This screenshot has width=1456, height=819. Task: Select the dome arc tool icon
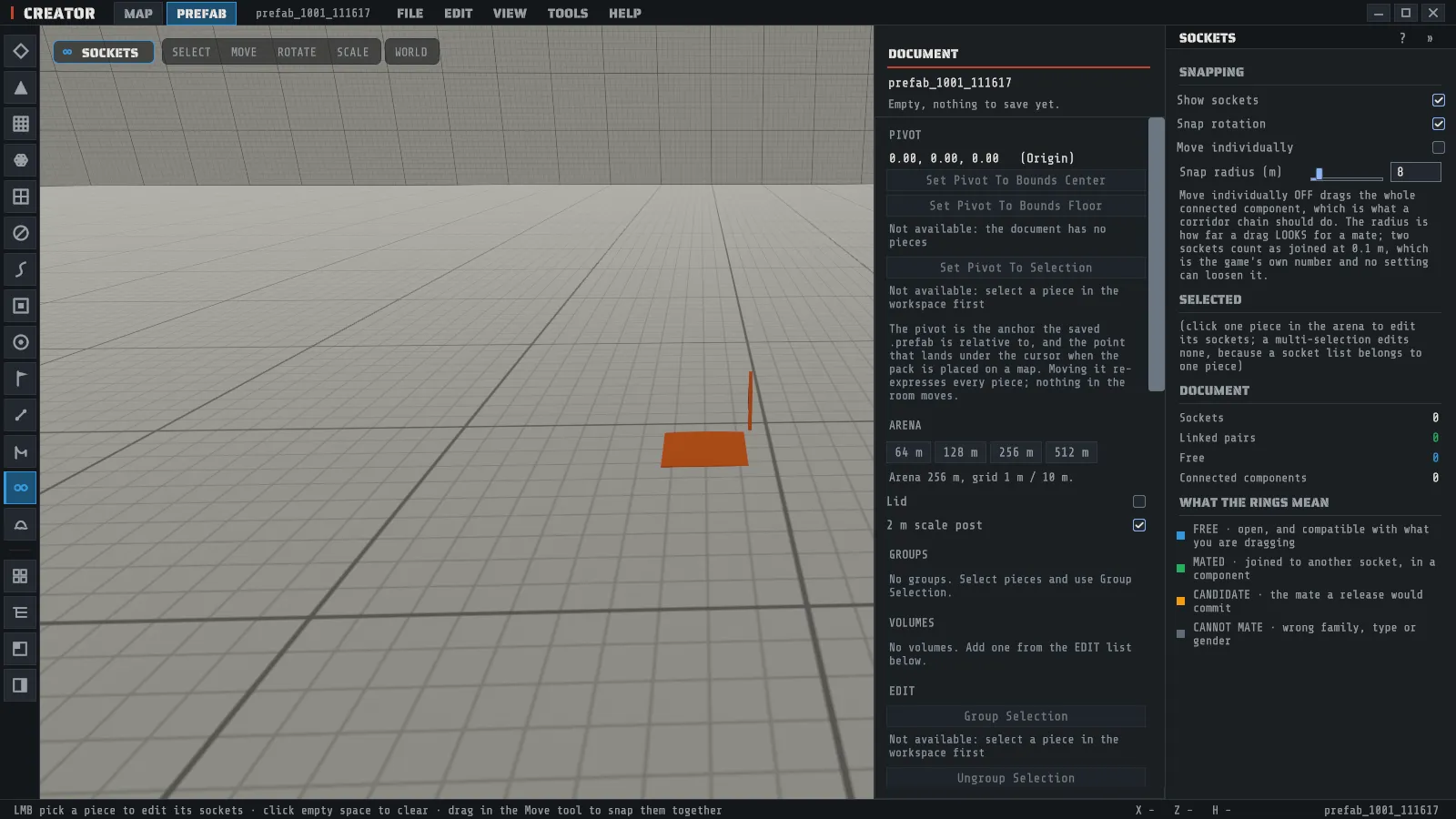[20, 524]
